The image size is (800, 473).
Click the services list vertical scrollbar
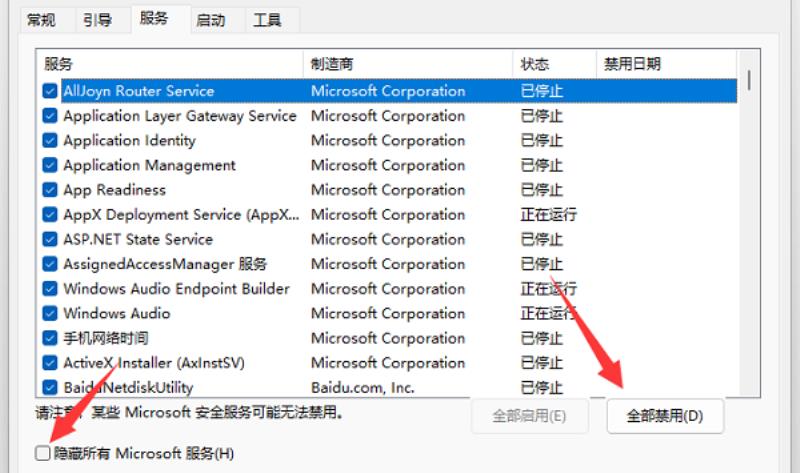[748, 223]
